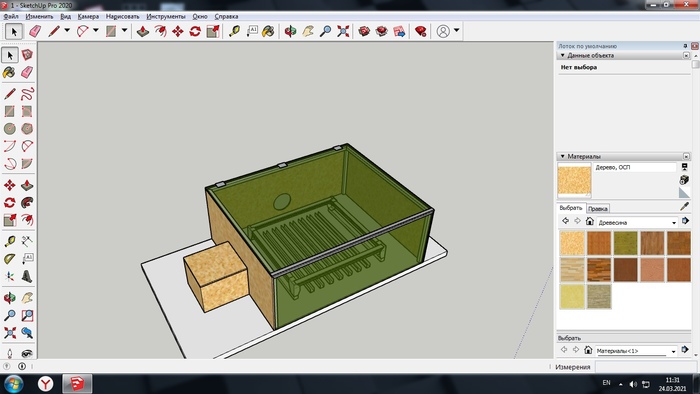Select the Circle tool in left toolbar
700x394 pixels.
[9, 129]
